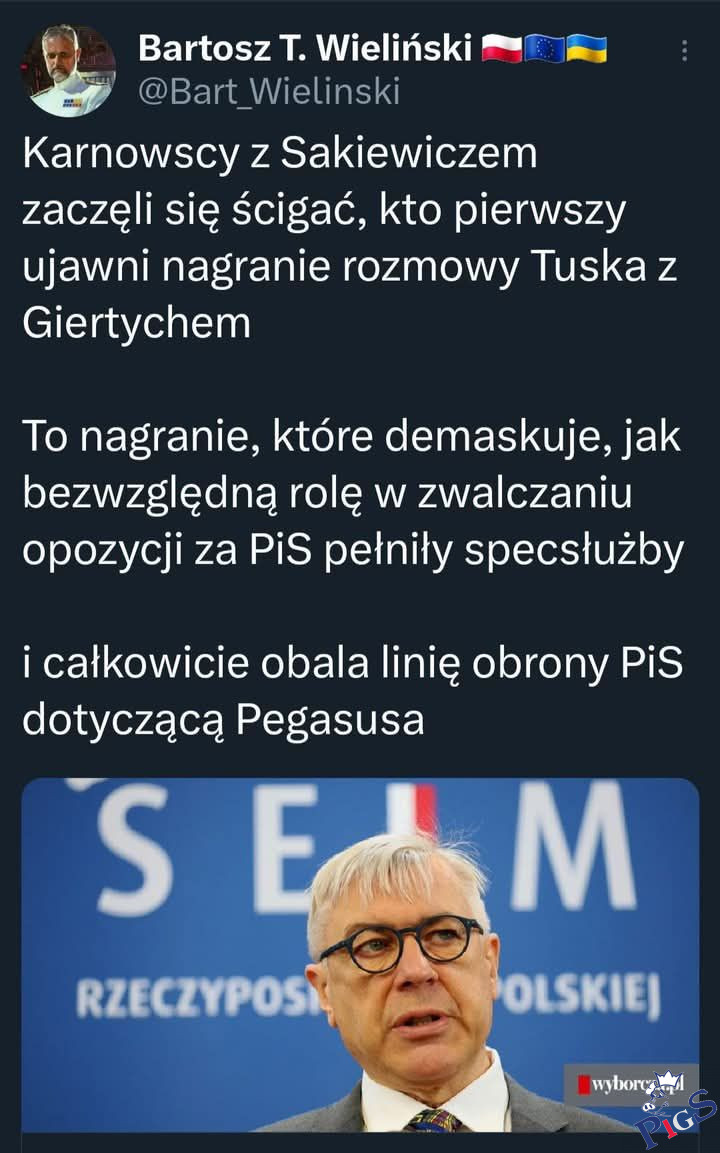Click the European Union flag emoji
This screenshot has height=1153, width=720.
pyautogui.click(x=543, y=49)
